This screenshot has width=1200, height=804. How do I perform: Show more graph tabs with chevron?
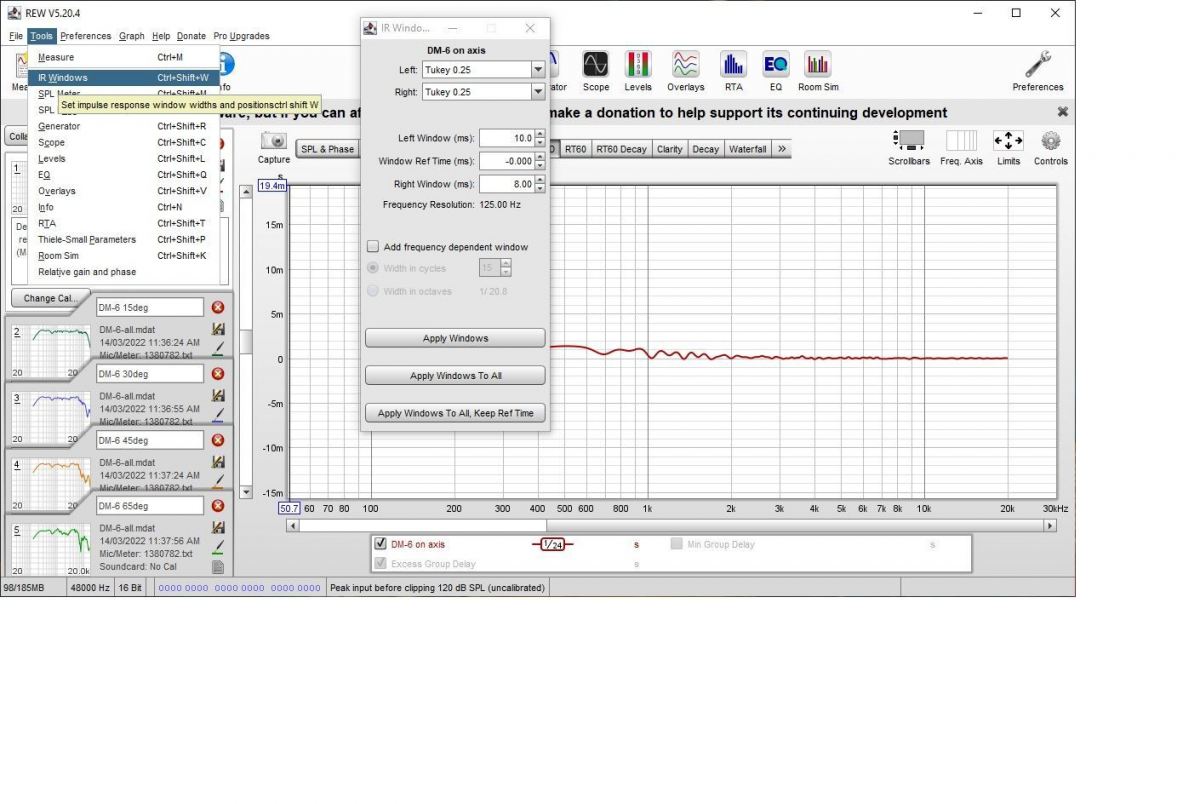(781, 149)
